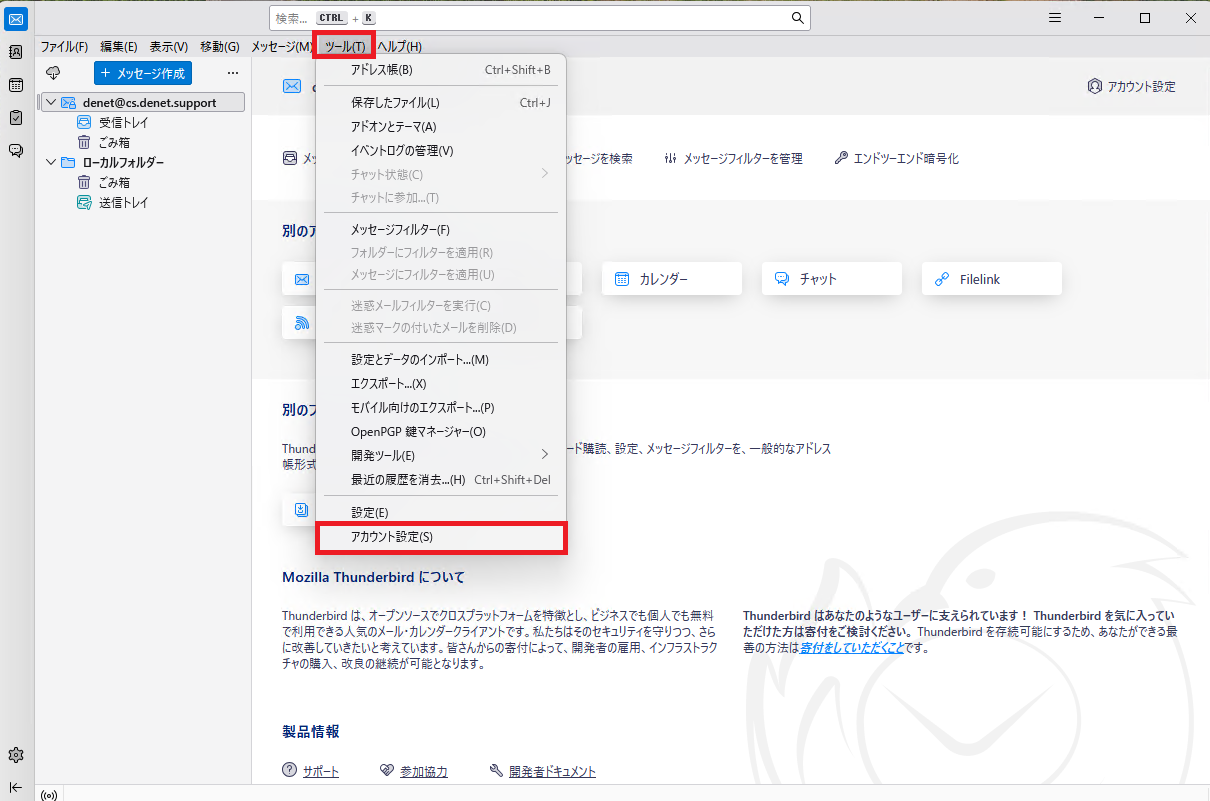
Task: Open the 参加協力 link
Action: (424, 771)
